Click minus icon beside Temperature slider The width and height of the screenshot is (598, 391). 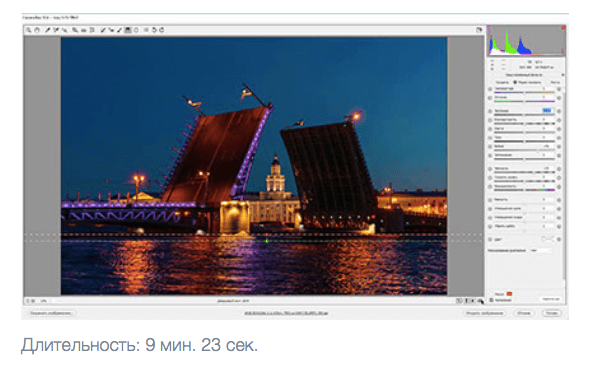490,89
